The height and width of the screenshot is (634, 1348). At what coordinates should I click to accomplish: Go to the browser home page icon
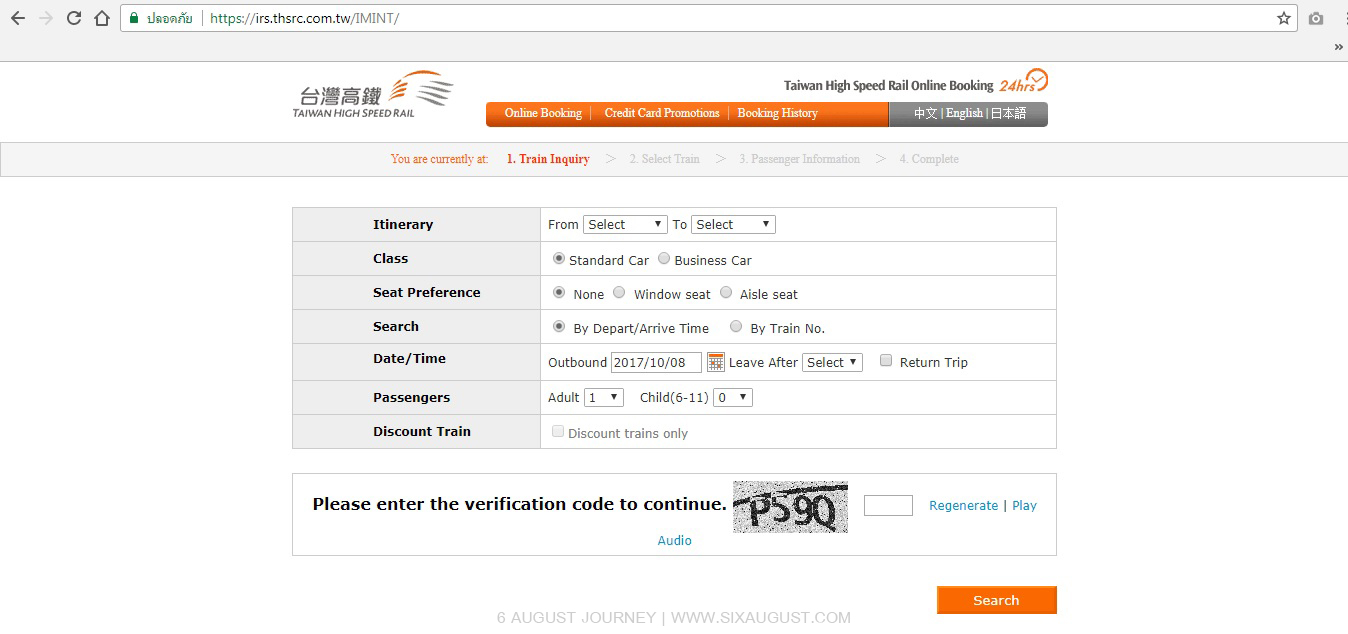pos(102,18)
